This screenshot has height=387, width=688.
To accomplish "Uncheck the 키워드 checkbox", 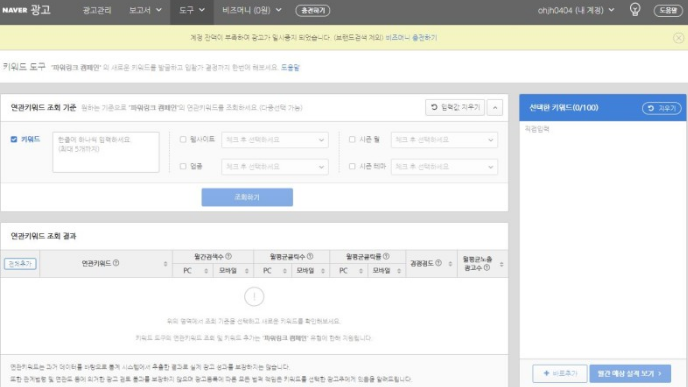I will pos(14,139).
